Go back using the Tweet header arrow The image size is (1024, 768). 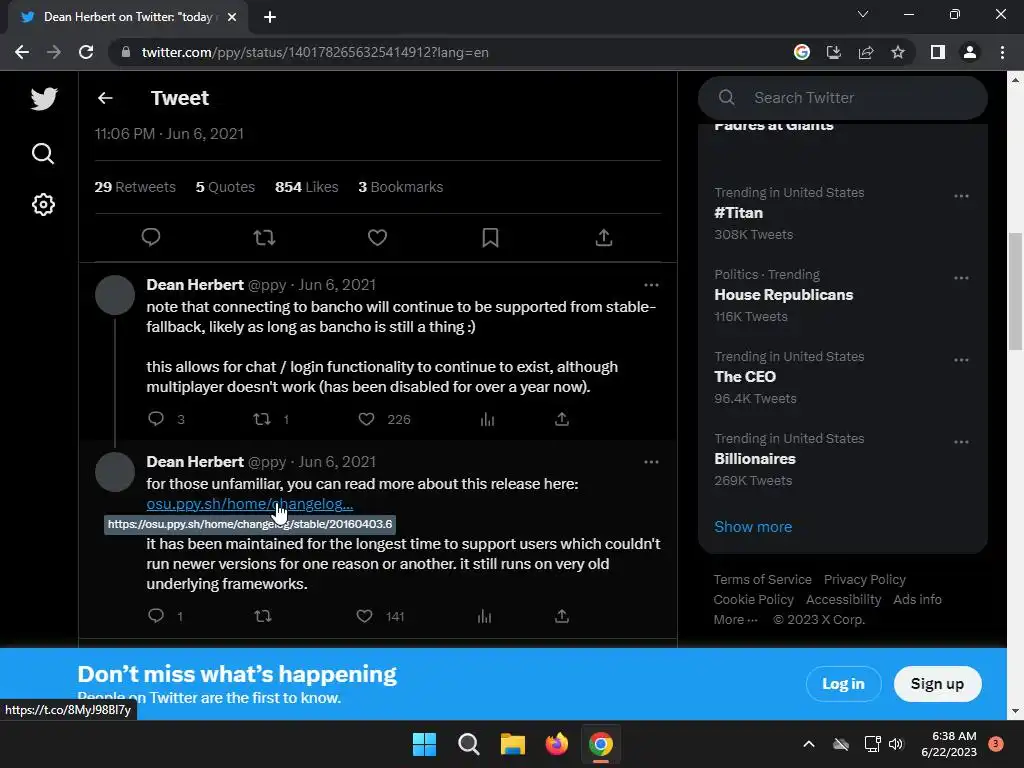[105, 98]
